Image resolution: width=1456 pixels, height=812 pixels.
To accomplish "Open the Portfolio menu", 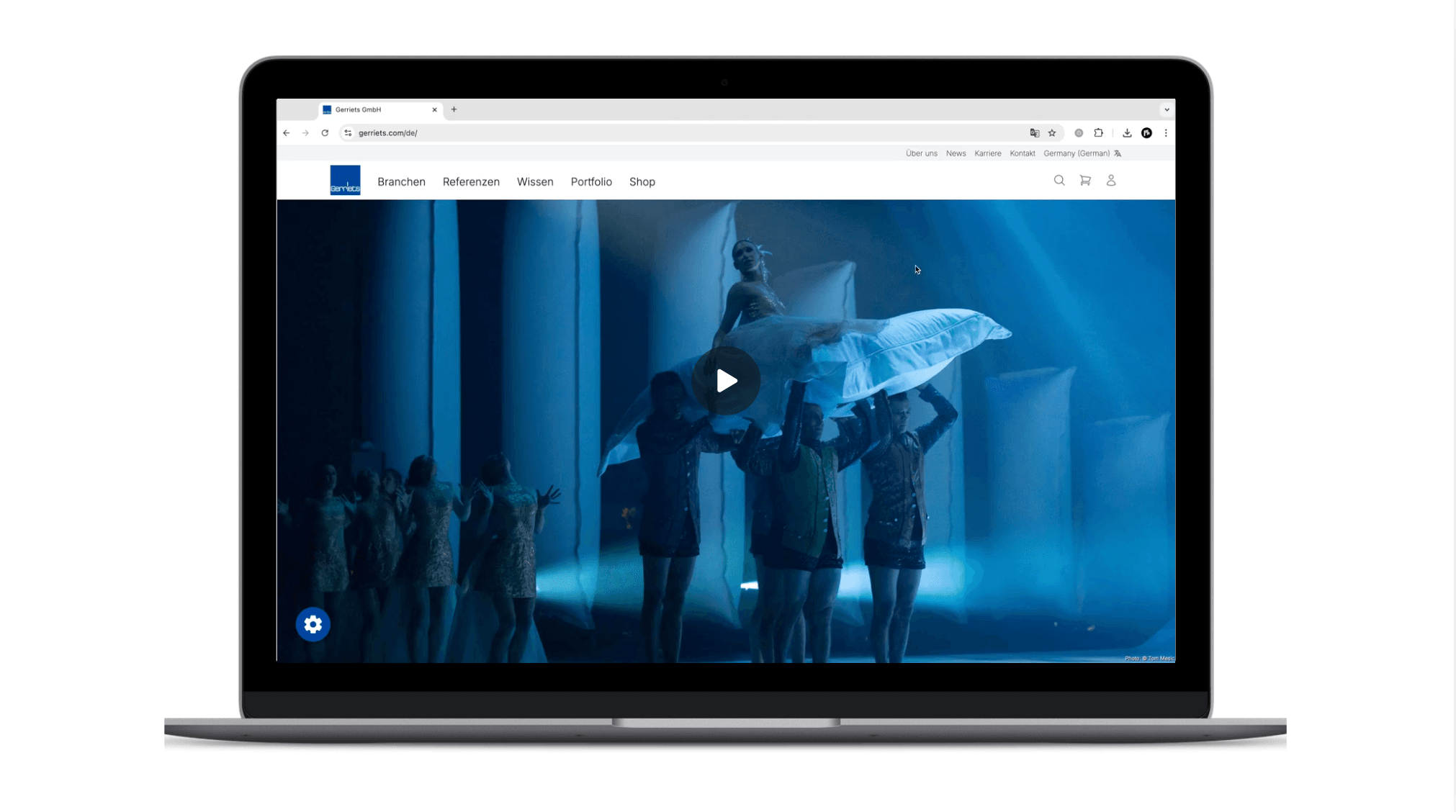I will coord(590,182).
